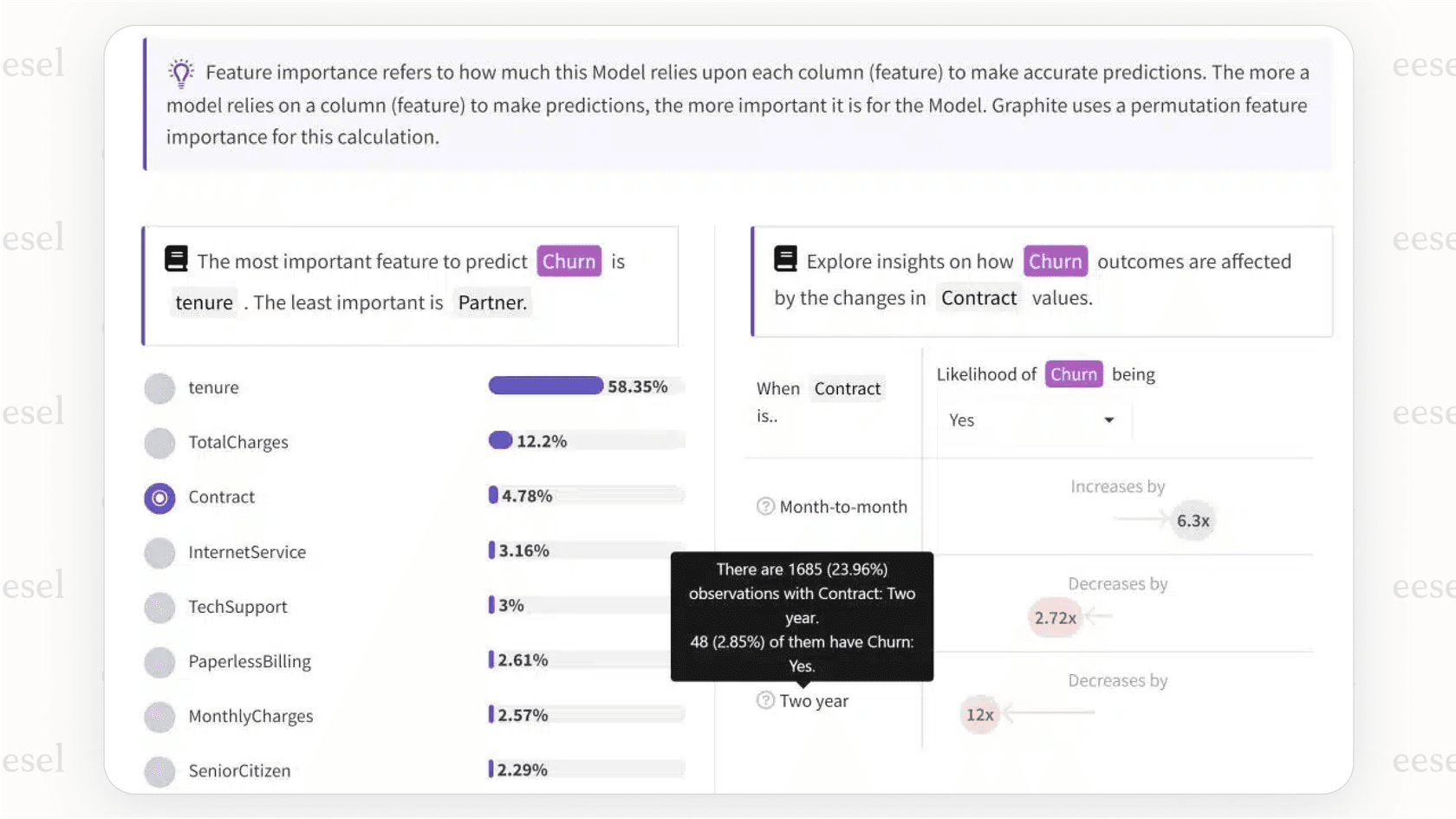Click the 12x decrease badge for Two year

[979, 714]
